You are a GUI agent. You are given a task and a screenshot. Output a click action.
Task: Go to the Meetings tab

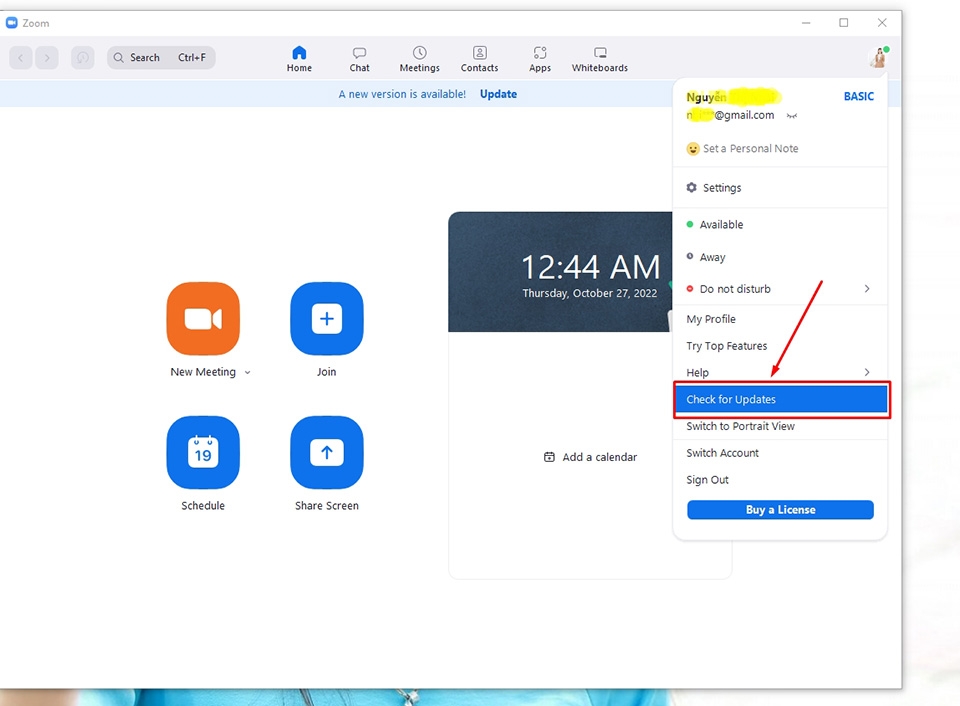pos(419,59)
